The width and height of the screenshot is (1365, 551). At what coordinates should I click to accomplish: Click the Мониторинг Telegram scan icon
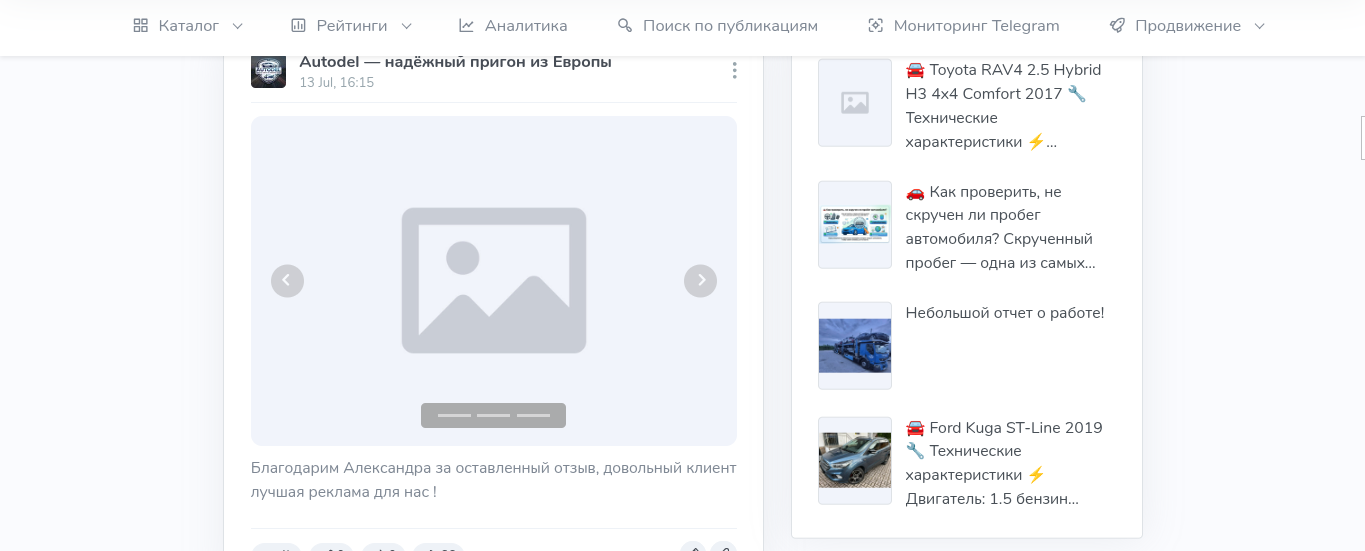tap(875, 26)
